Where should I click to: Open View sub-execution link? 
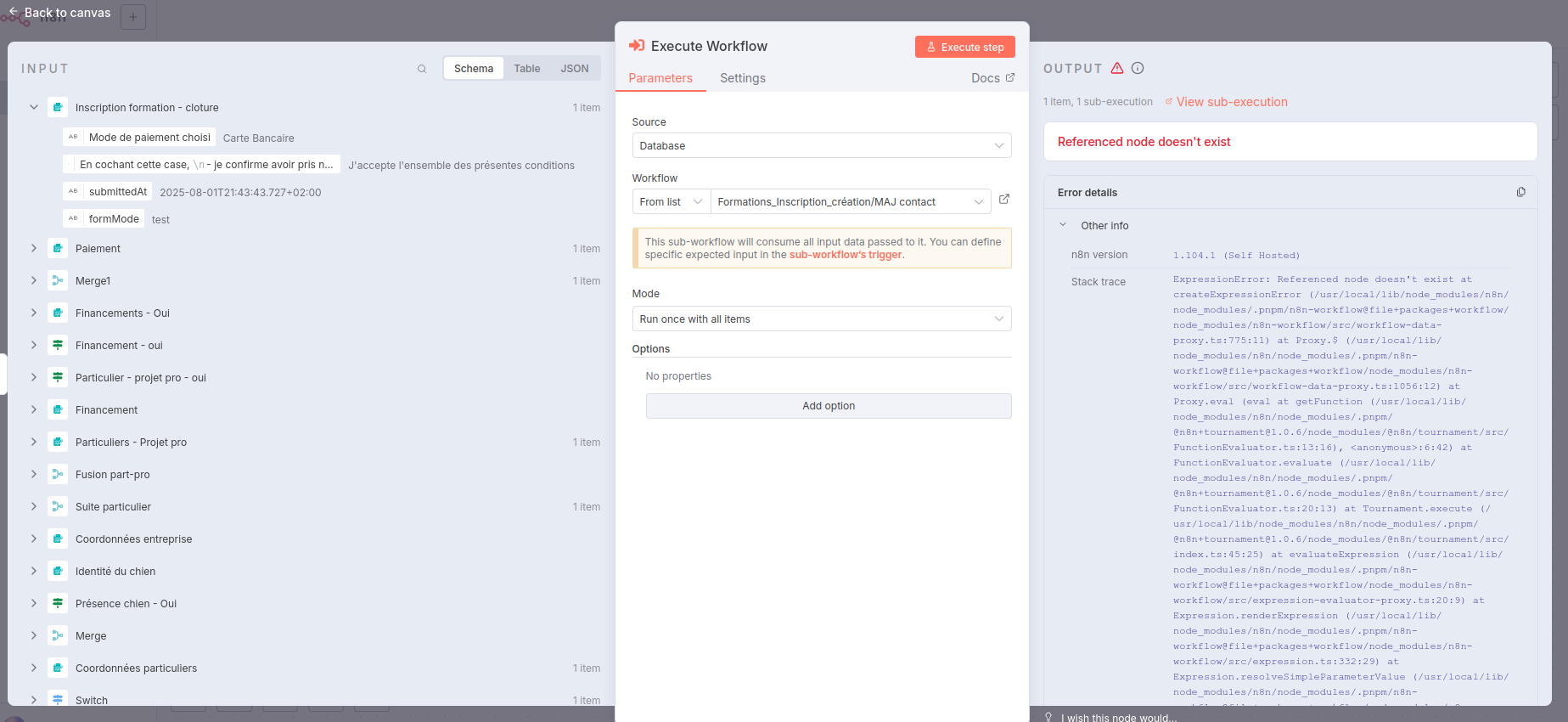pos(1226,102)
